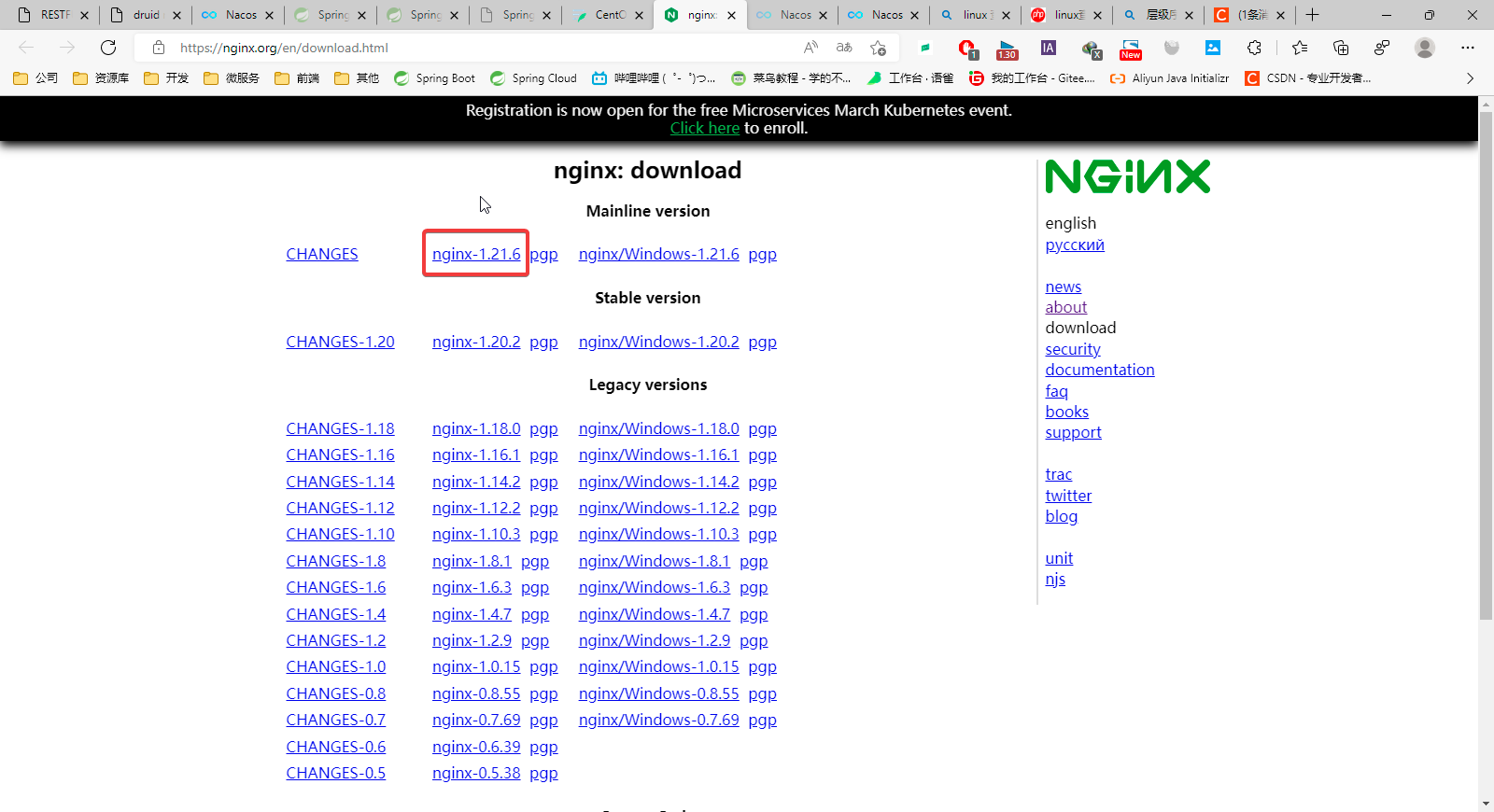Click the NGINX logo
Screen dimensions: 1494x812
point(1127,175)
